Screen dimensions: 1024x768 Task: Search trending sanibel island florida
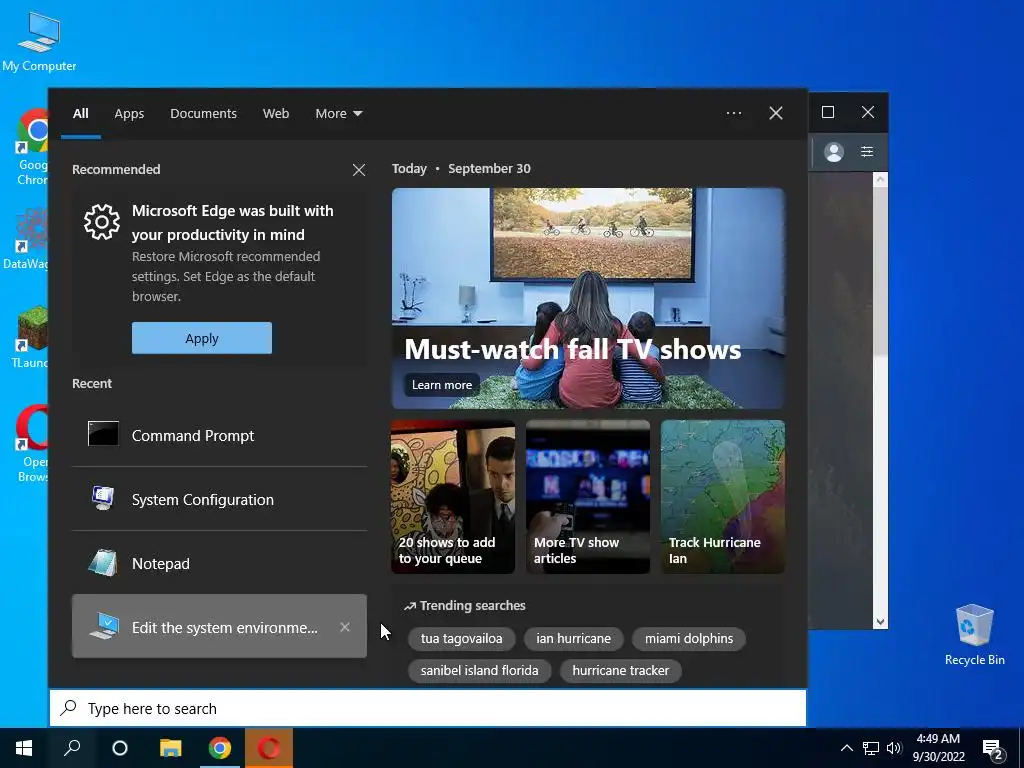pos(479,671)
